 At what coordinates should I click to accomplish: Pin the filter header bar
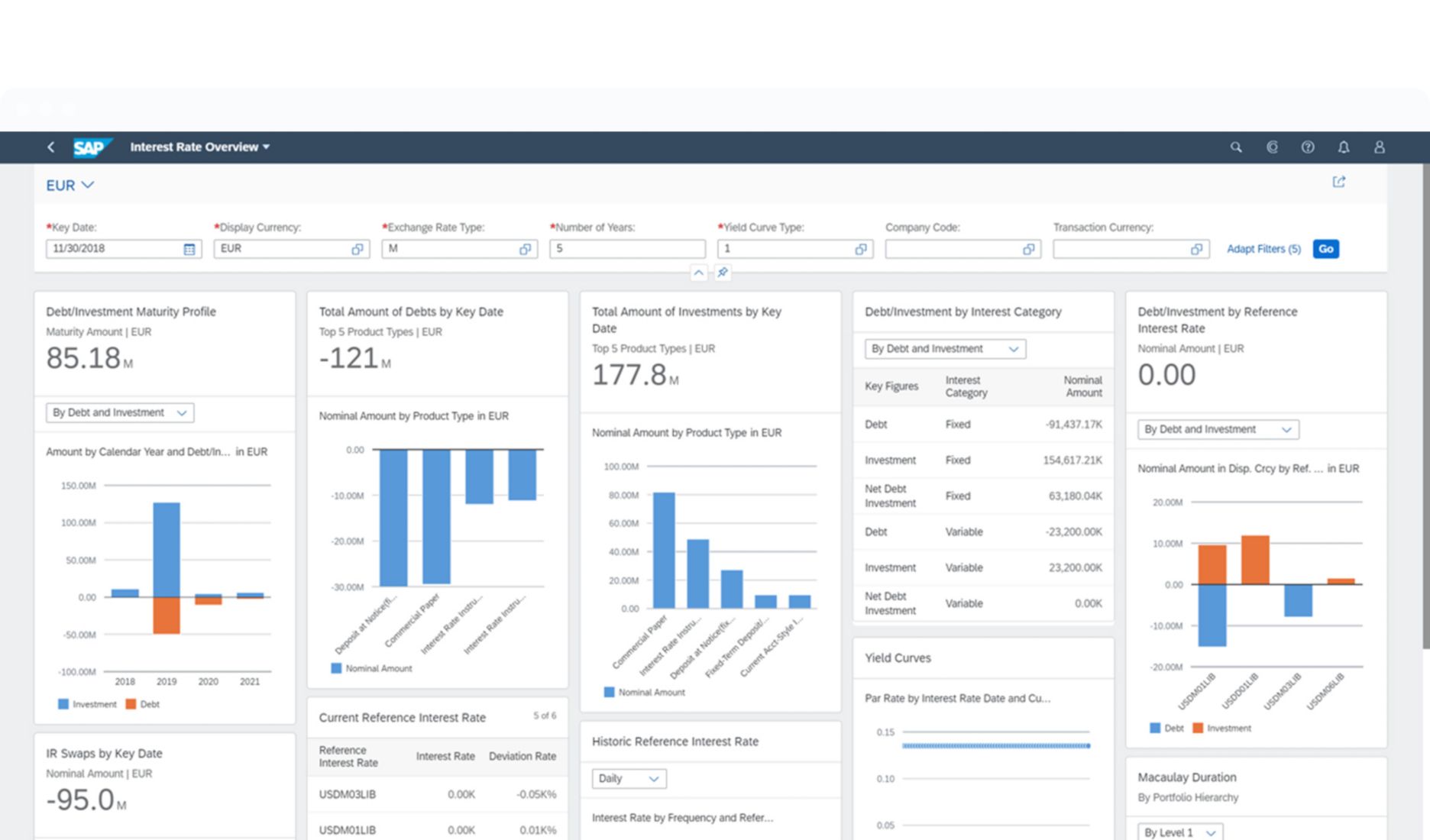[722, 273]
